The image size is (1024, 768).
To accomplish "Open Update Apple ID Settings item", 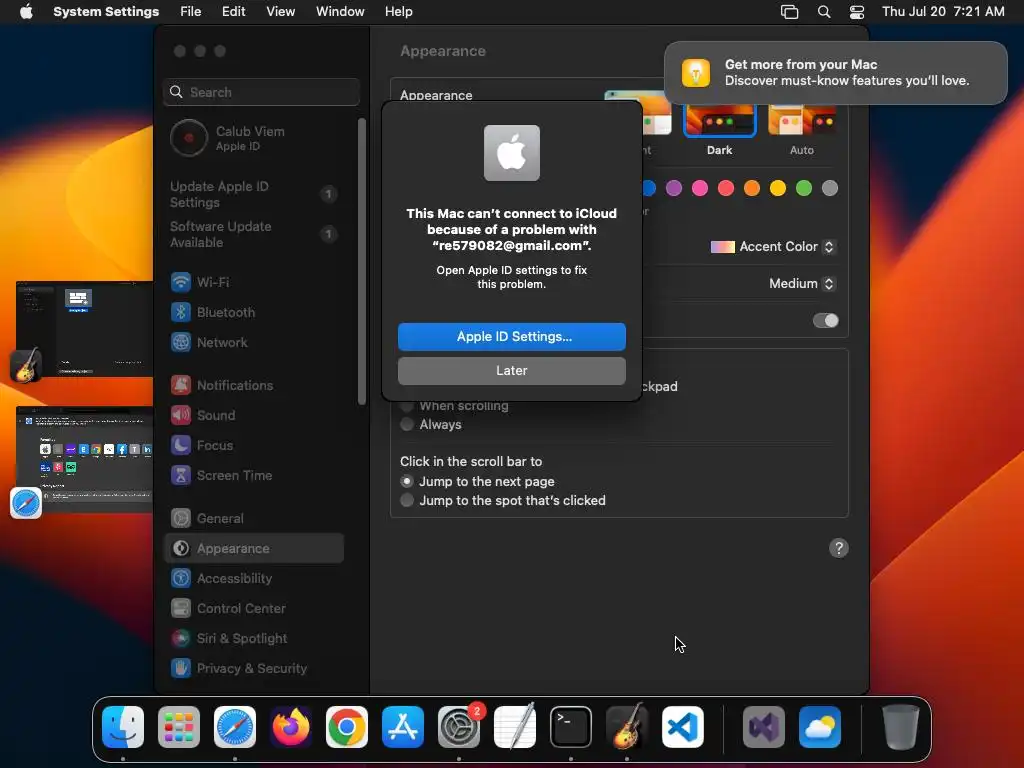I will [253, 195].
